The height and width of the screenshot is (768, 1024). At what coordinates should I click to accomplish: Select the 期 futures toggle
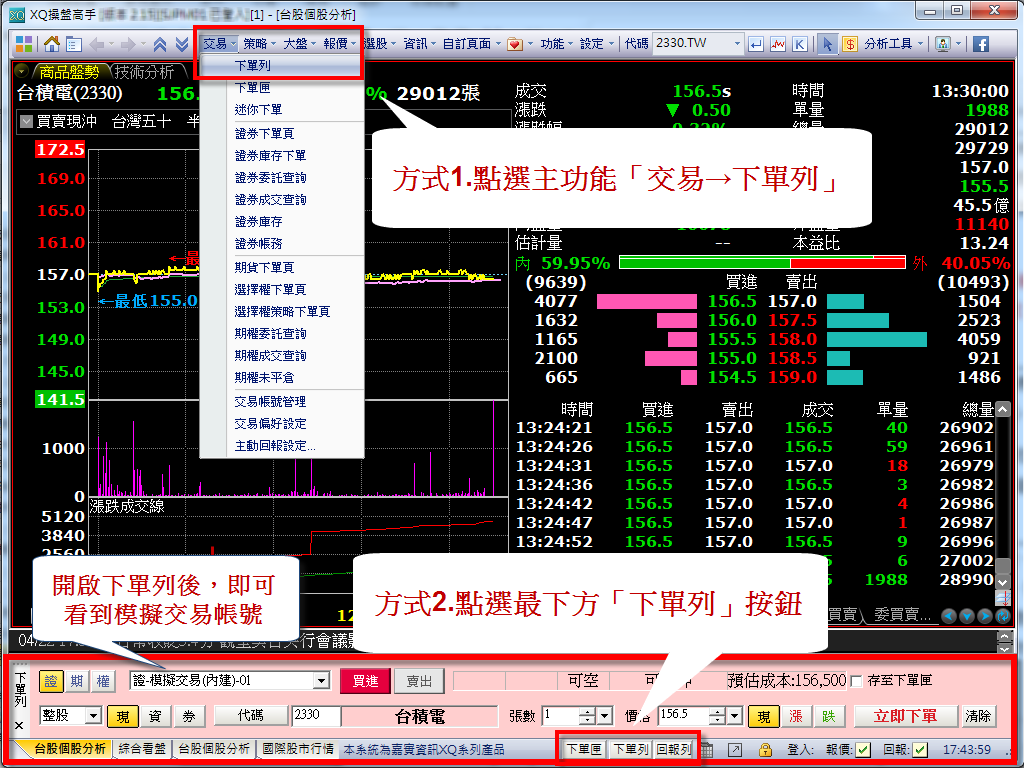click(76, 680)
